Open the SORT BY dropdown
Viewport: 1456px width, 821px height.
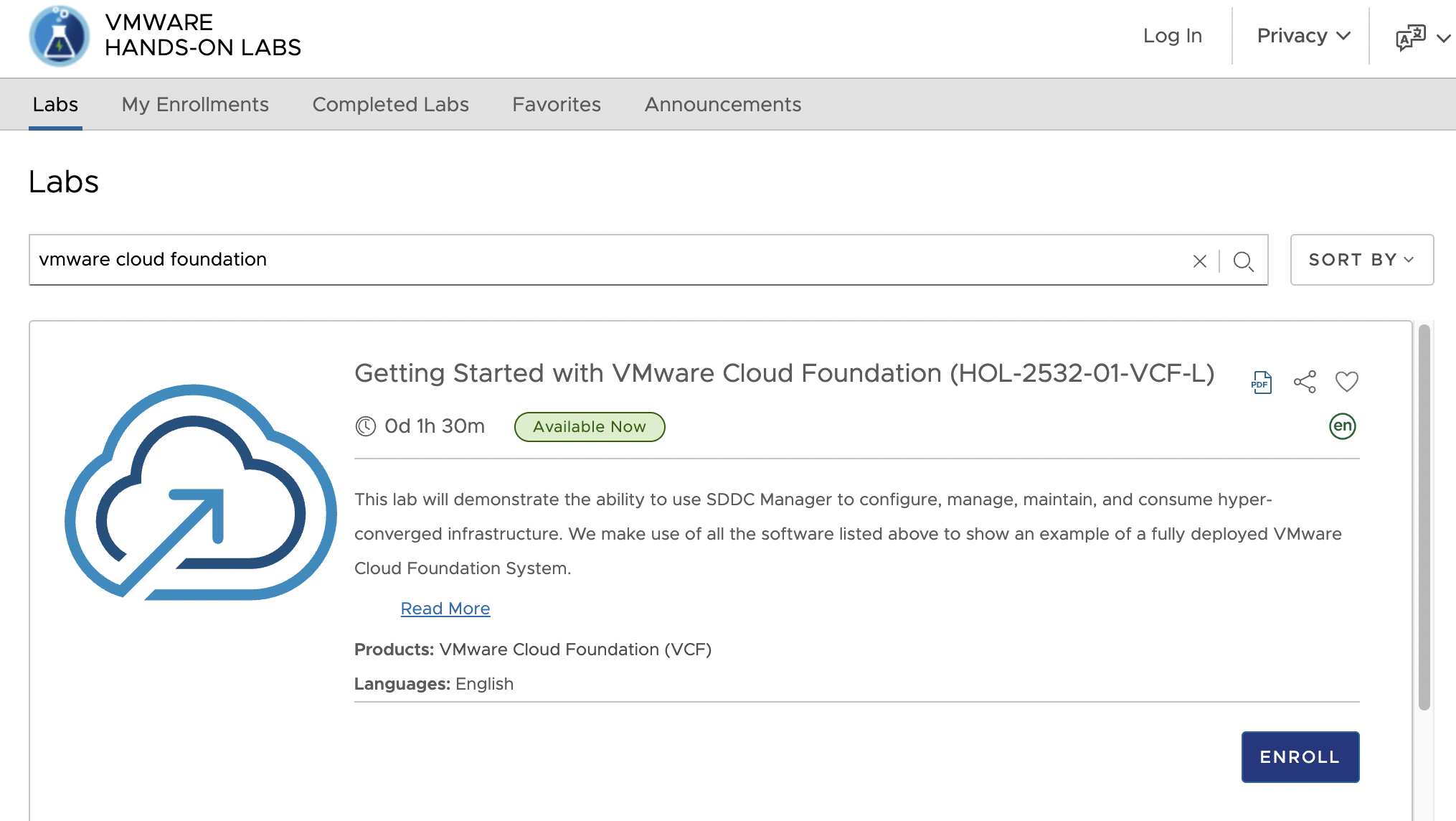click(1360, 260)
